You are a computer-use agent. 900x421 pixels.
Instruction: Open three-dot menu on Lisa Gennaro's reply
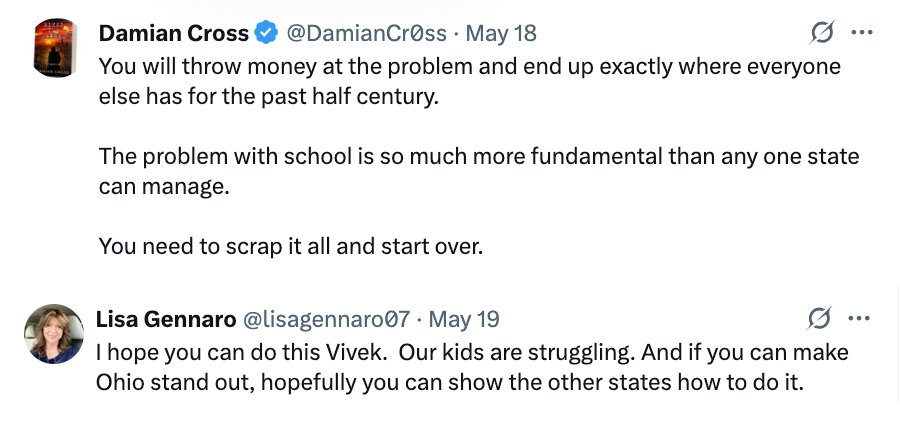[859, 319]
